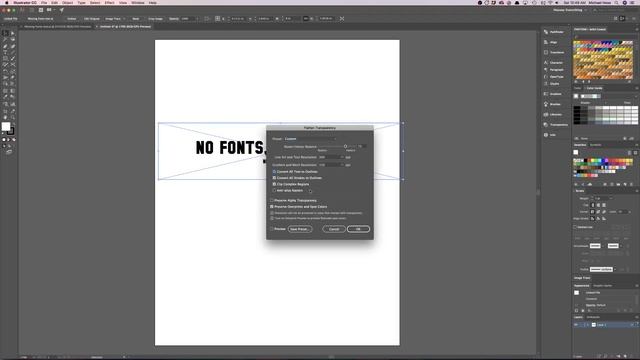
Task: Enable Preserve Alpha Transparency
Action: 272,200
